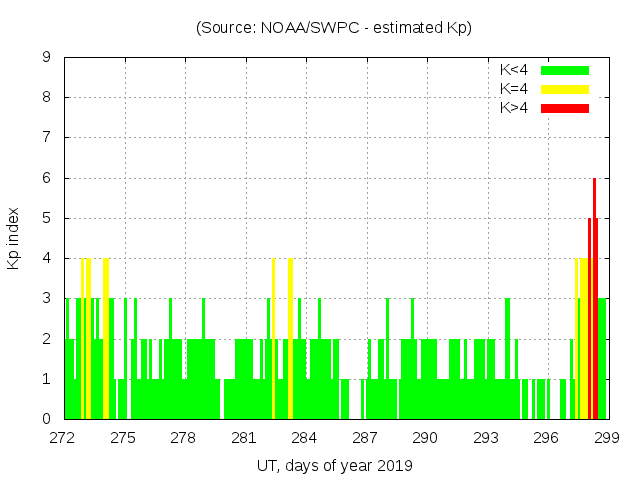Click the red K>4 legend swatch
Screen dimensions: 640x480
[x=565, y=108]
